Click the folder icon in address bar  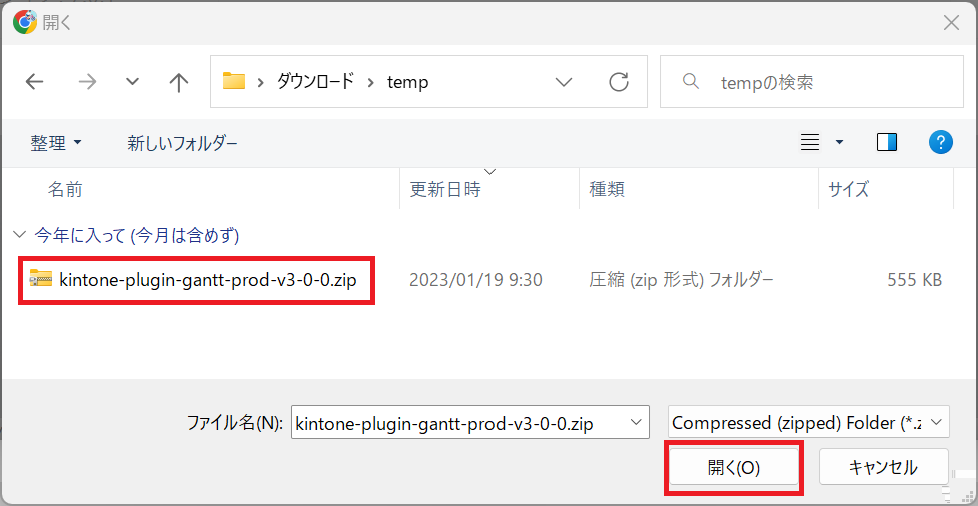[234, 81]
